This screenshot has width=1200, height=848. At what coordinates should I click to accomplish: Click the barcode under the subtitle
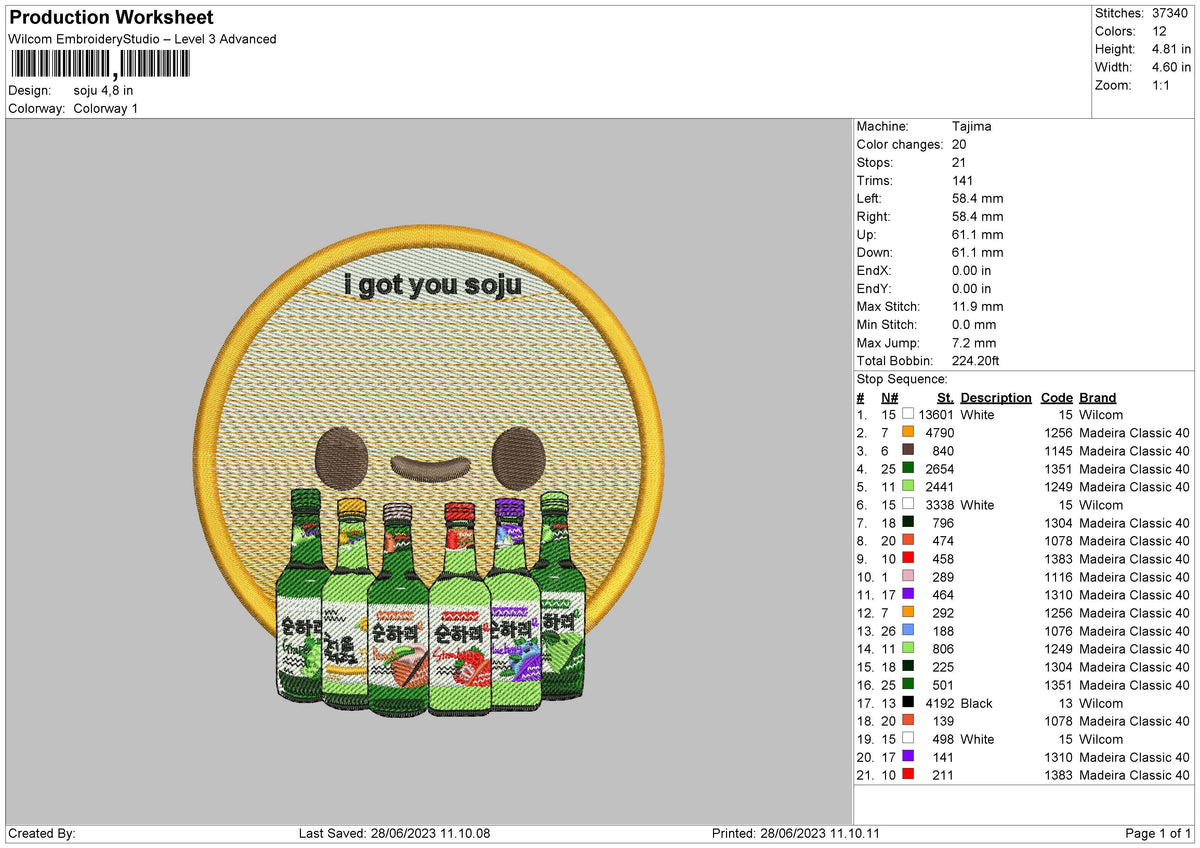tap(99, 65)
